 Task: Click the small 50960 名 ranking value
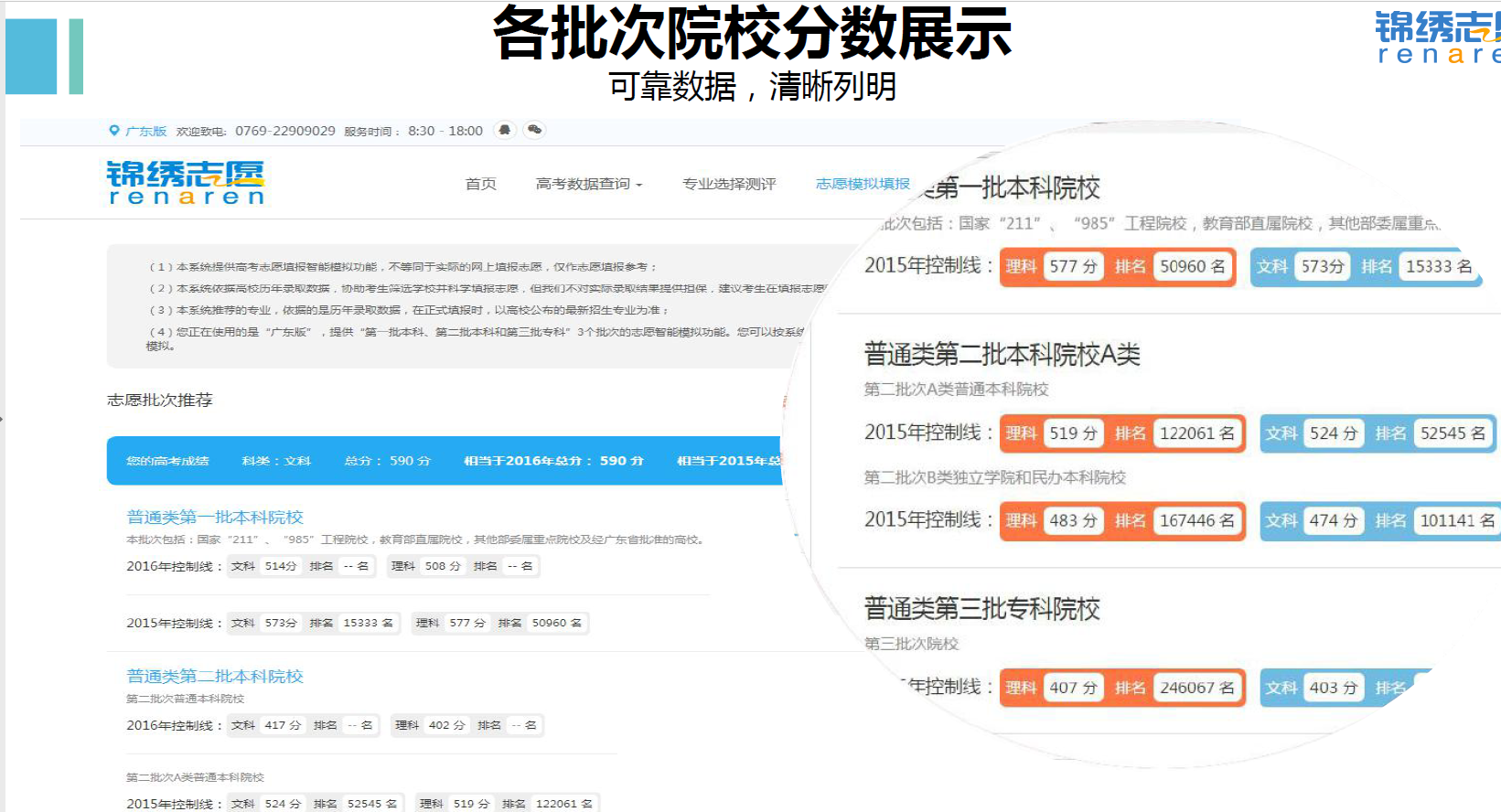(x=557, y=623)
